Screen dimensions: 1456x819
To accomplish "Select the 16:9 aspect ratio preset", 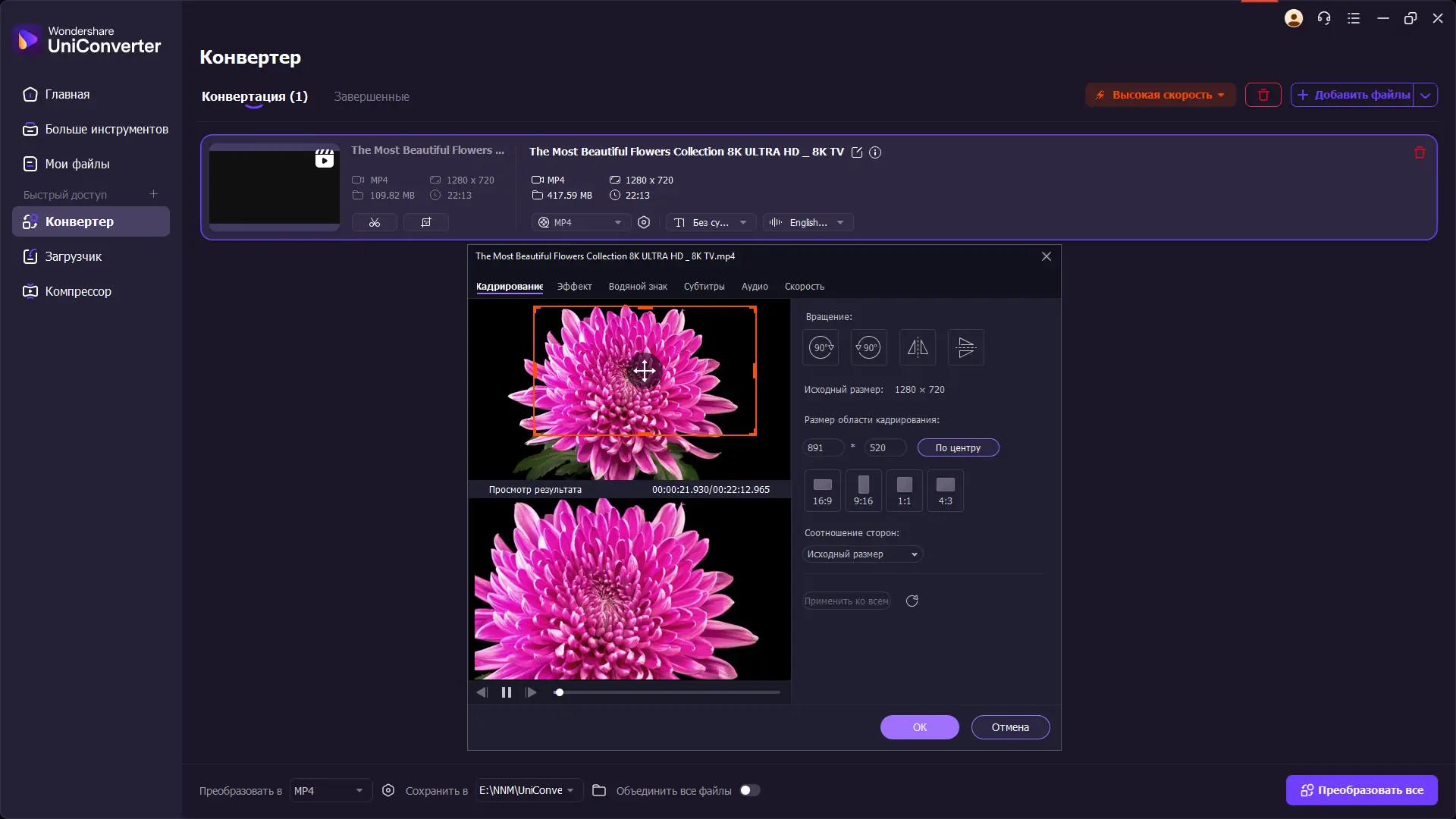I will coord(822,491).
